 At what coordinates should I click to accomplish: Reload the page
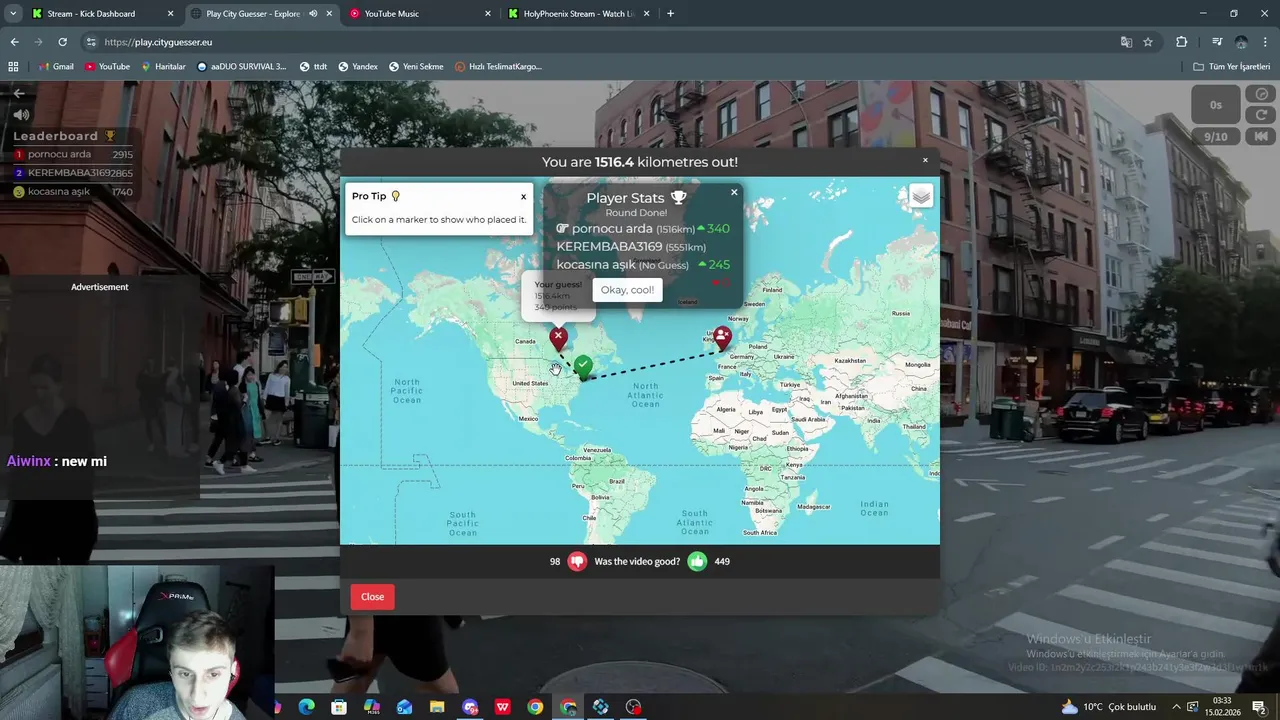click(x=62, y=42)
